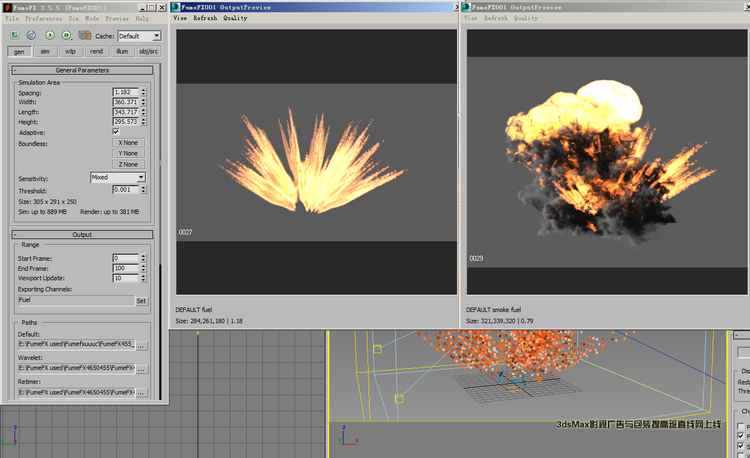Click the Threshold value field
This screenshot has width=750, height=458.
(126, 190)
